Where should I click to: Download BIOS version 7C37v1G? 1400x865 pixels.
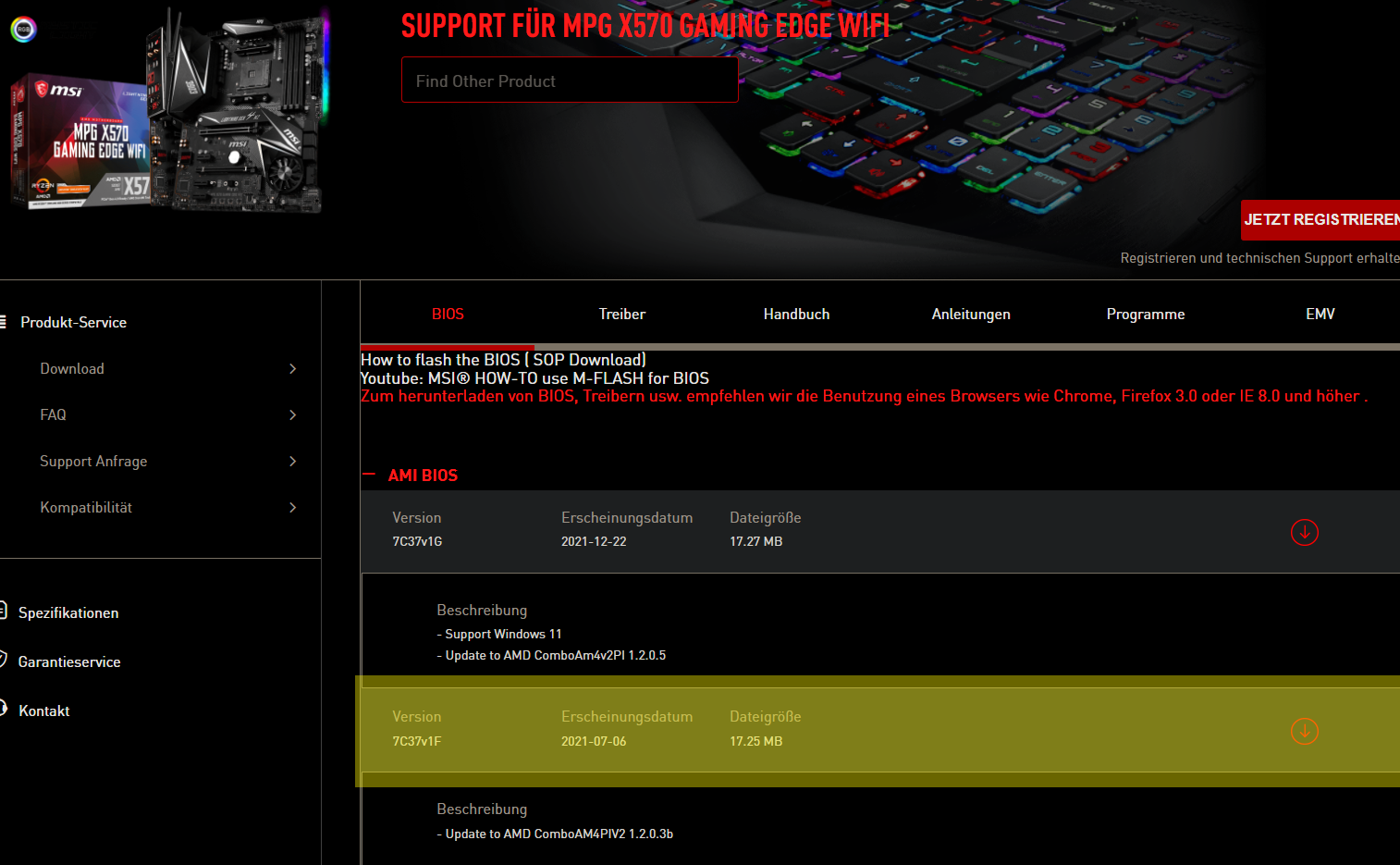(1304, 532)
